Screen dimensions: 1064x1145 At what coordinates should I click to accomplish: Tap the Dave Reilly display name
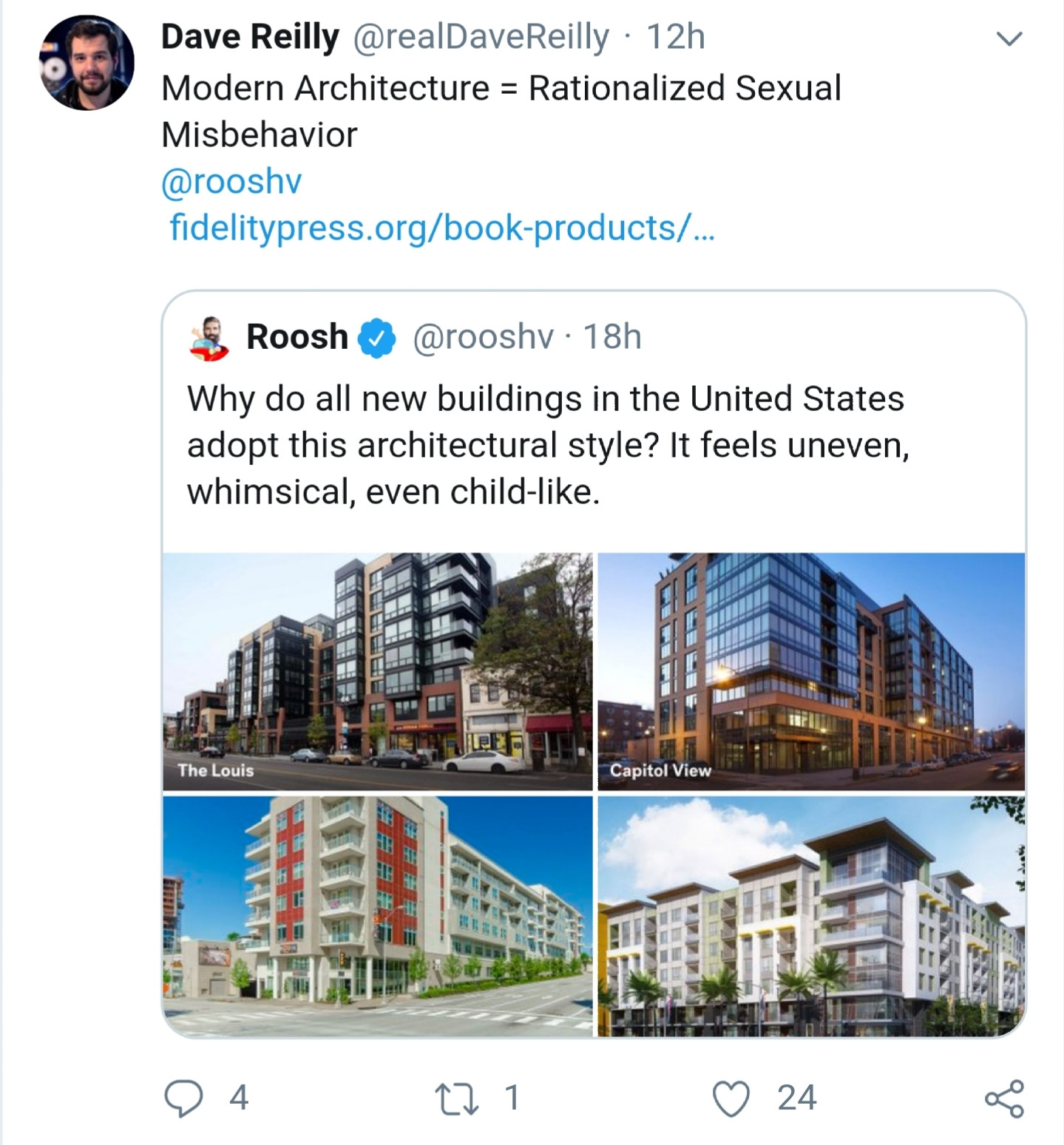point(249,37)
